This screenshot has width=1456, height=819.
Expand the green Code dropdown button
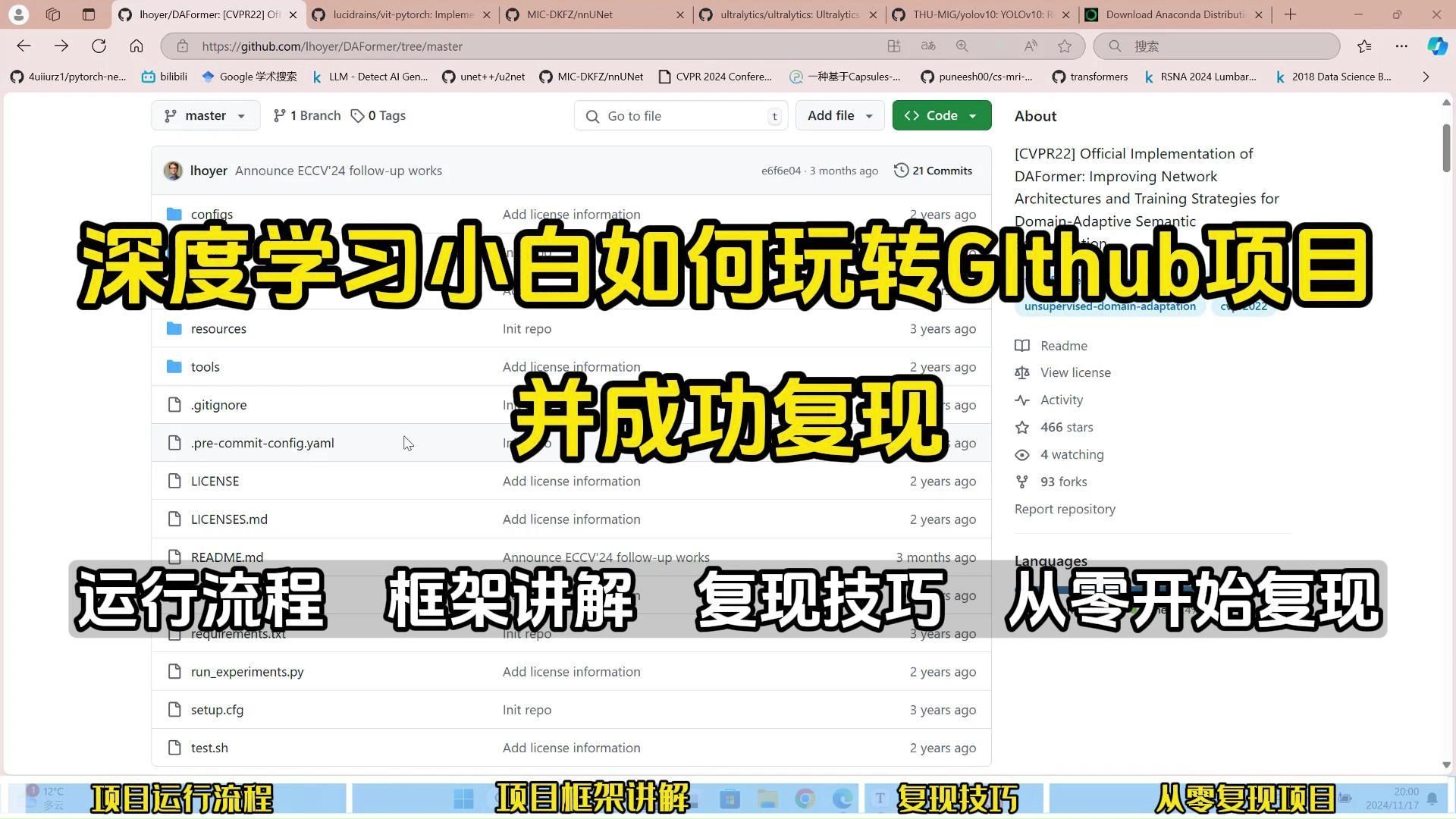coord(941,116)
